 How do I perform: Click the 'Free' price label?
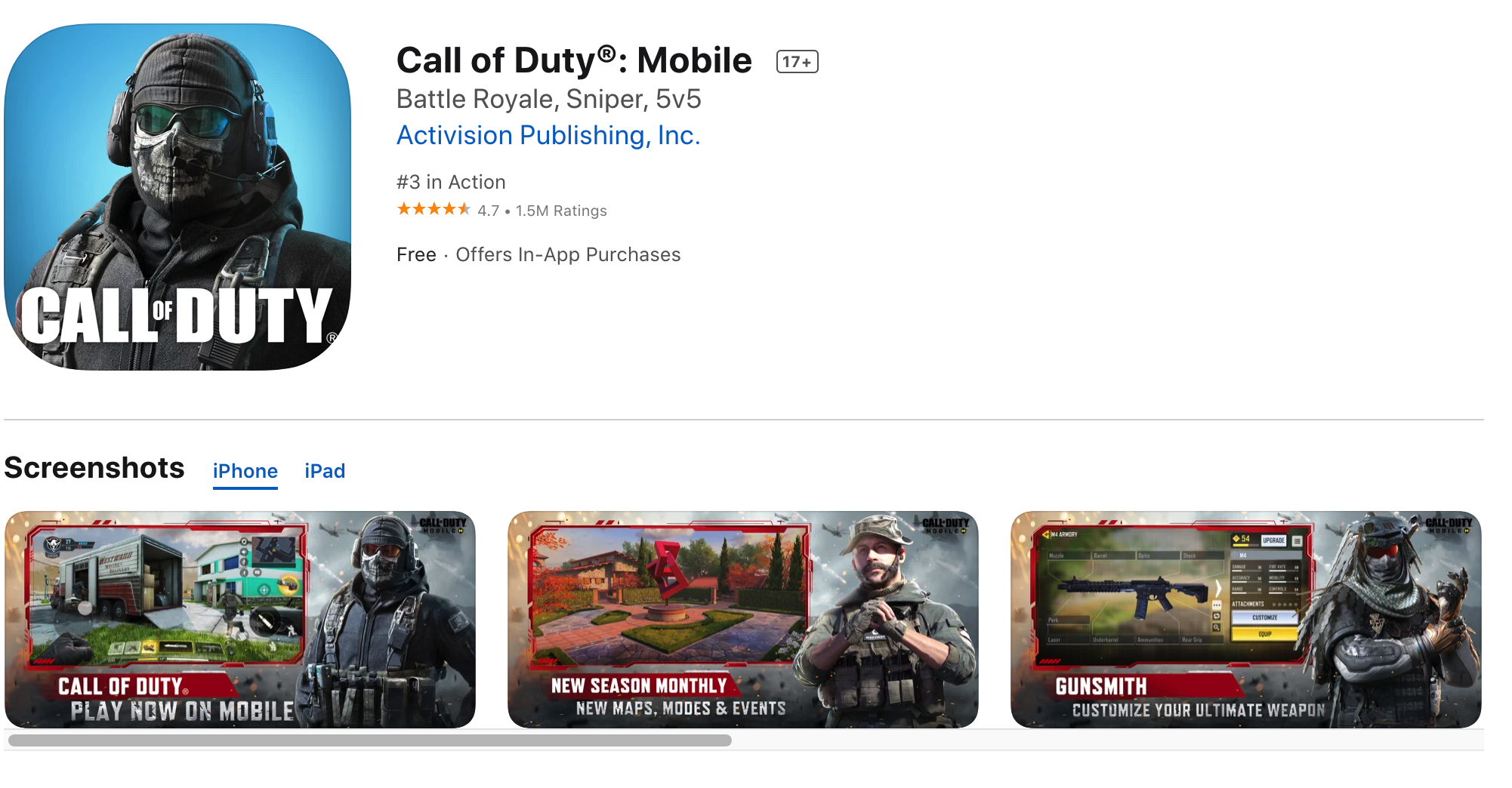416,255
